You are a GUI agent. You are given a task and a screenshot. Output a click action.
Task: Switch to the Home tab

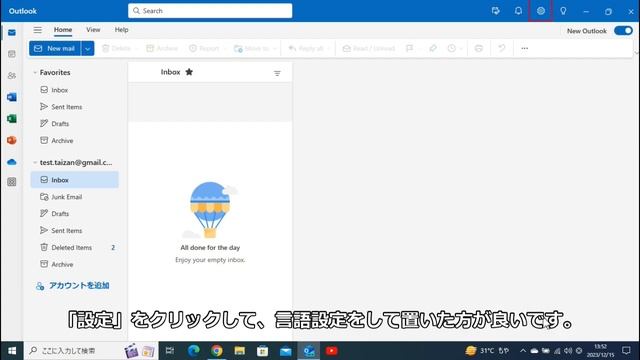click(x=63, y=30)
